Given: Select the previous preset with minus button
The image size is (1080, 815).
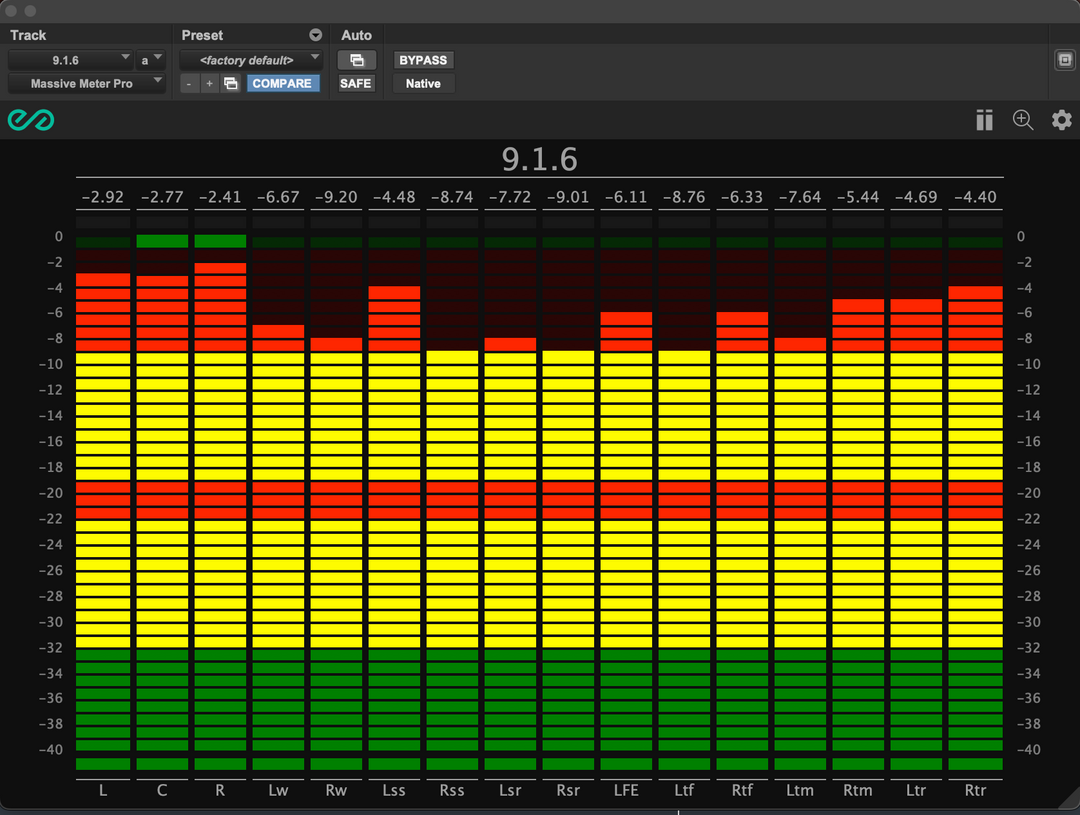Looking at the screenshot, I should [189, 84].
